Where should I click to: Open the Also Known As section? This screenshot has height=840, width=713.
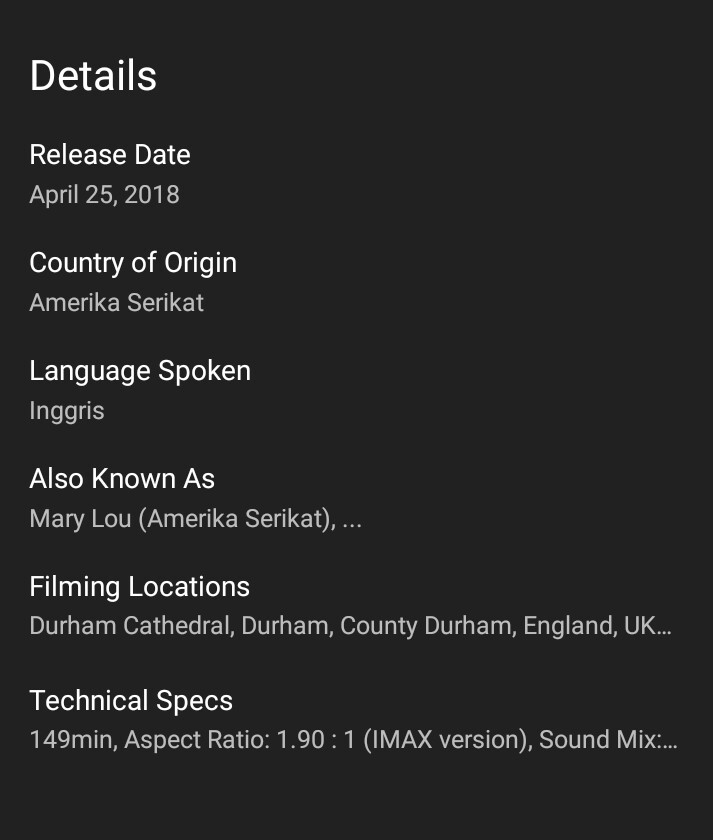tap(122, 479)
